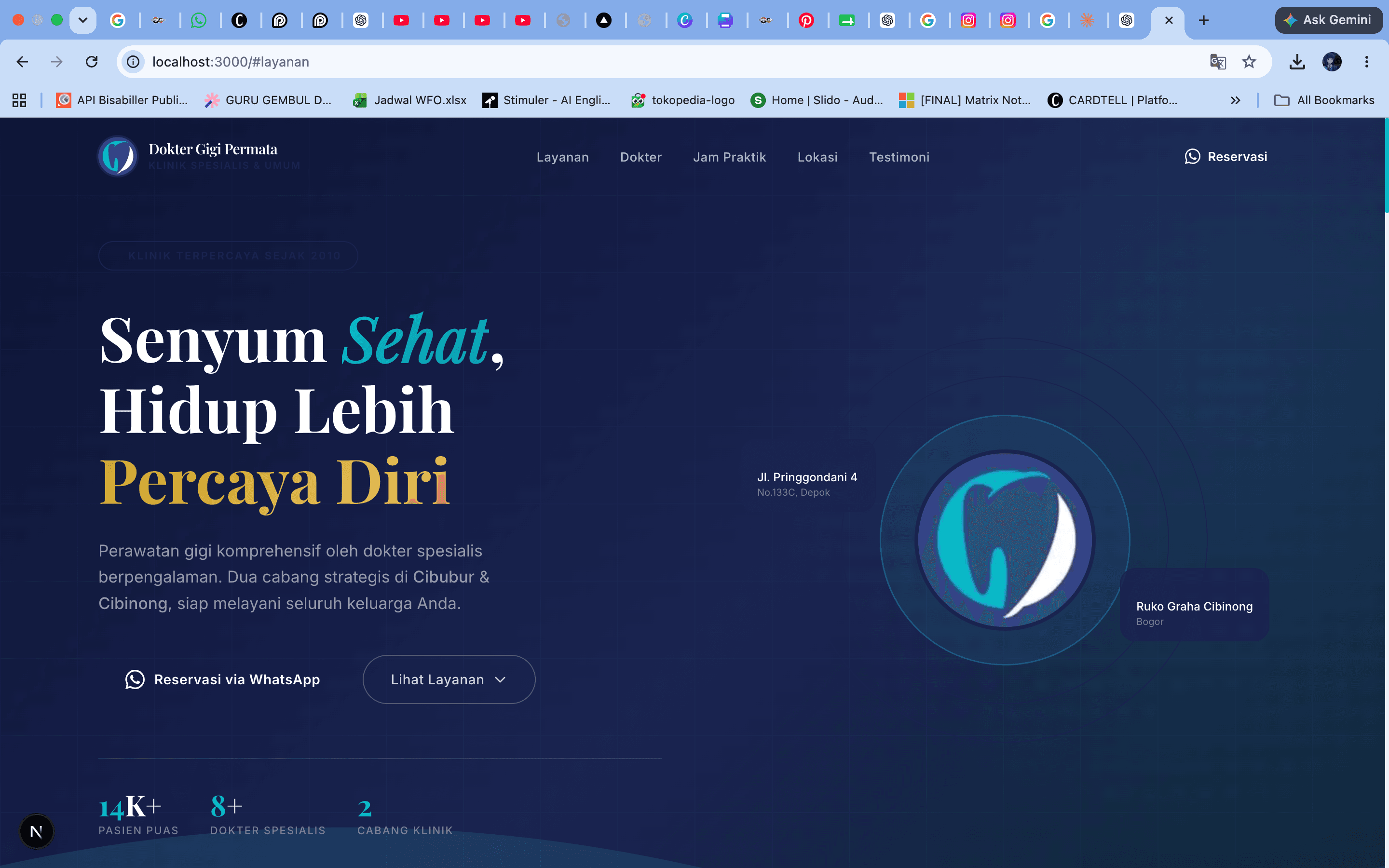The width and height of the screenshot is (1389, 868).
Task: Open the Stimuler - AI English bookmark
Action: [x=547, y=100]
